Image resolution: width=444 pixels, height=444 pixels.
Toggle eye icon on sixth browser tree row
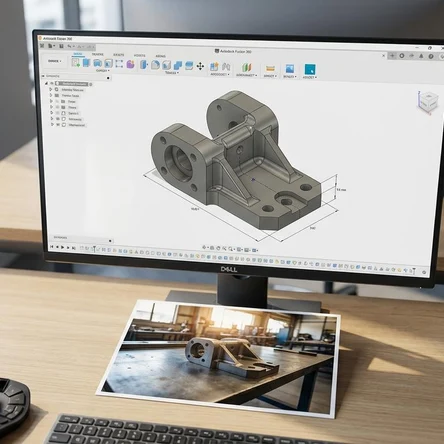pyautogui.click(x=58, y=119)
